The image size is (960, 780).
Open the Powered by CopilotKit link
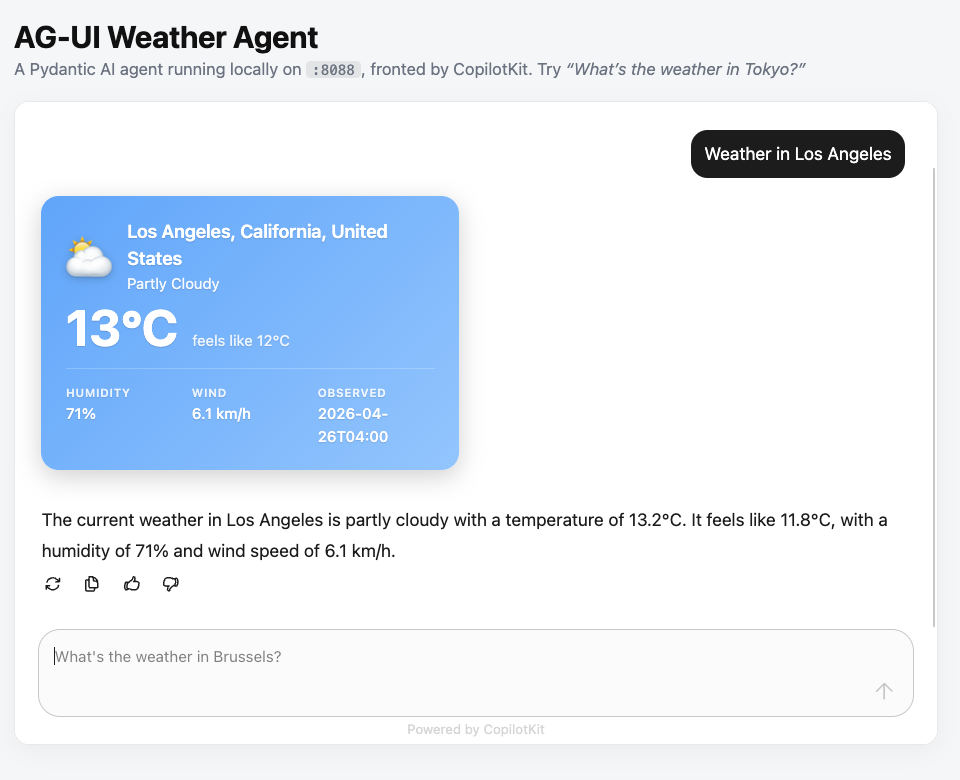tap(475, 730)
